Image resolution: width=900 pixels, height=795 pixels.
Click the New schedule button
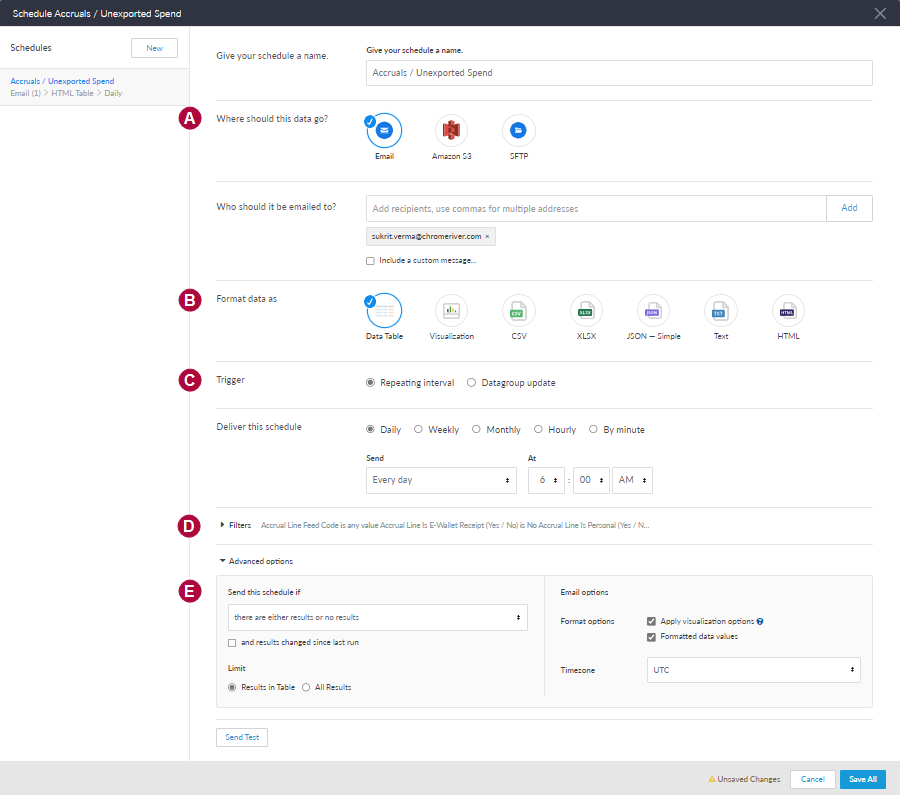(154, 47)
